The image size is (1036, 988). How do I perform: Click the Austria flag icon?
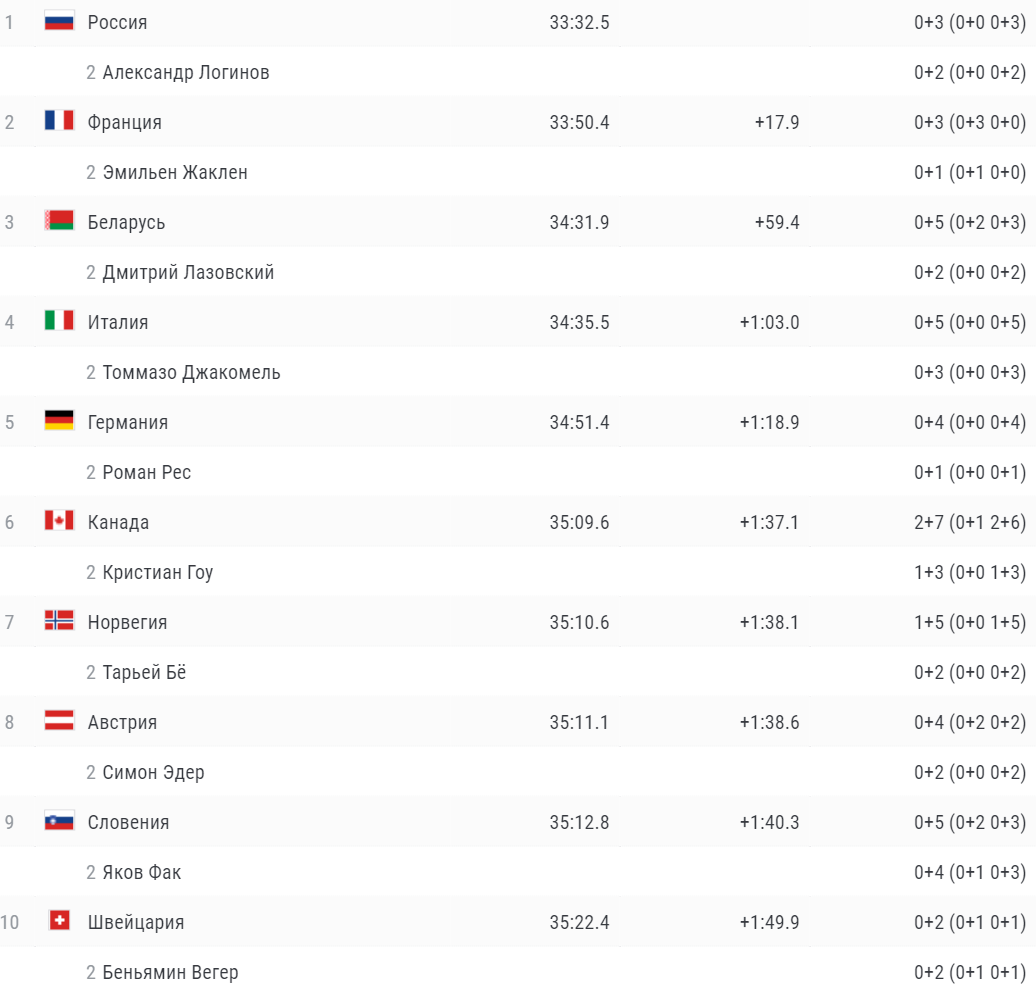(59, 721)
